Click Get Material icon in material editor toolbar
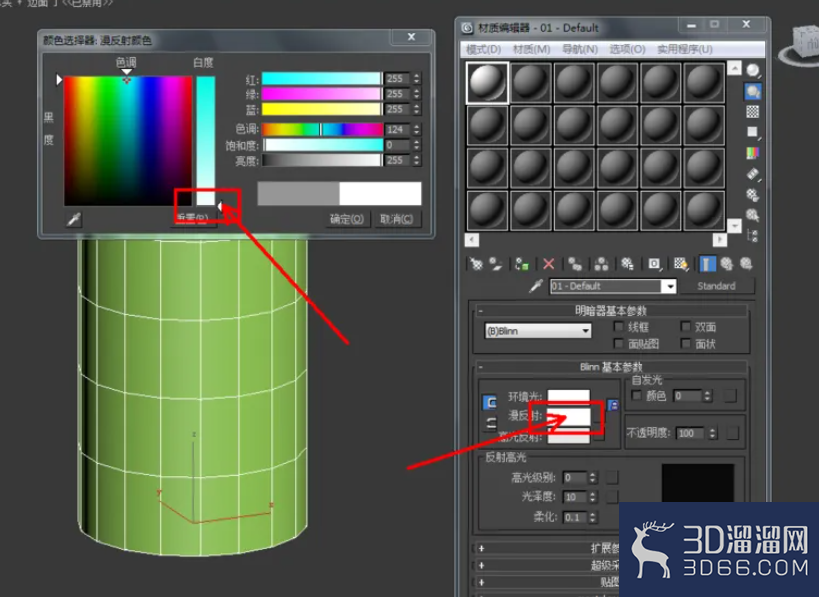This screenshot has height=597, width=819. 476,264
